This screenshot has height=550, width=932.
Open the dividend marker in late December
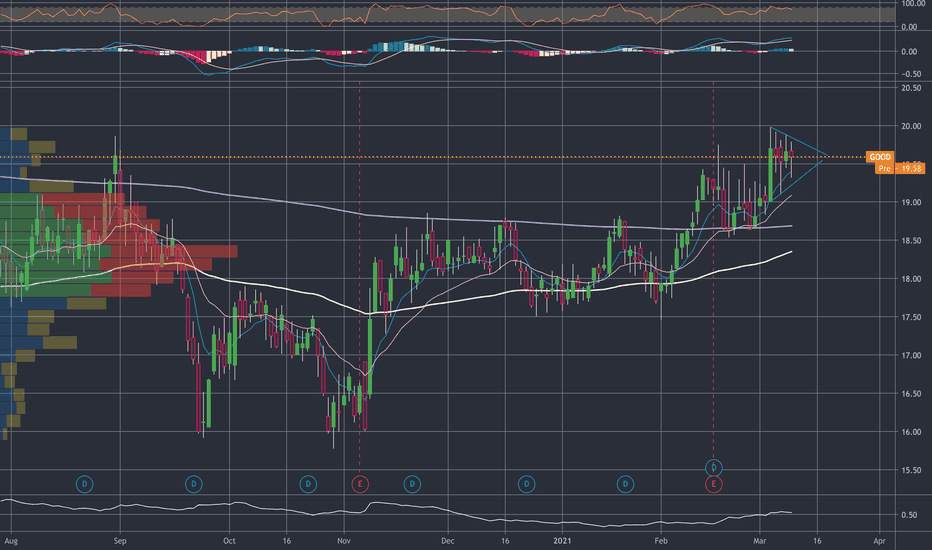[526, 484]
